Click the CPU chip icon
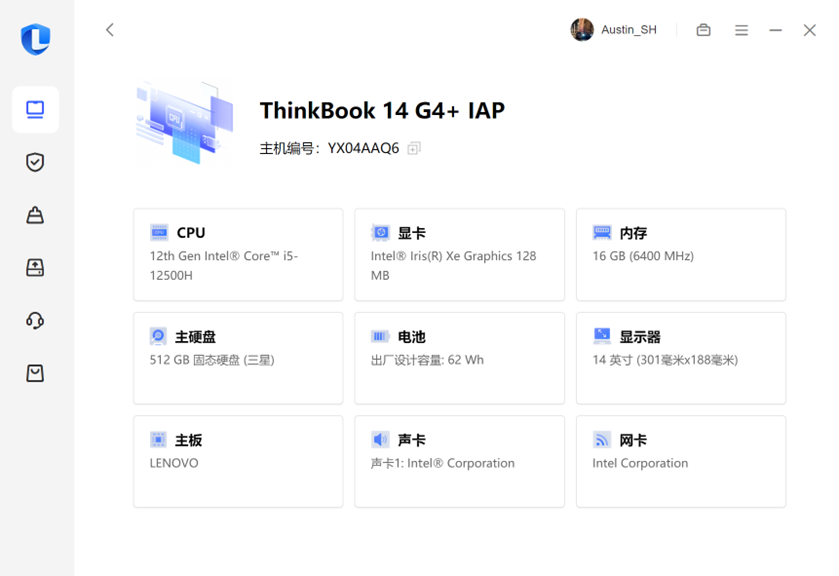This screenshot has height=576, width=839. coord(159,233)
